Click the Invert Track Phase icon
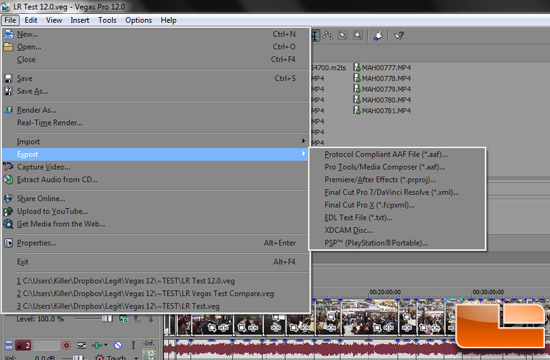 click(81, 345)
